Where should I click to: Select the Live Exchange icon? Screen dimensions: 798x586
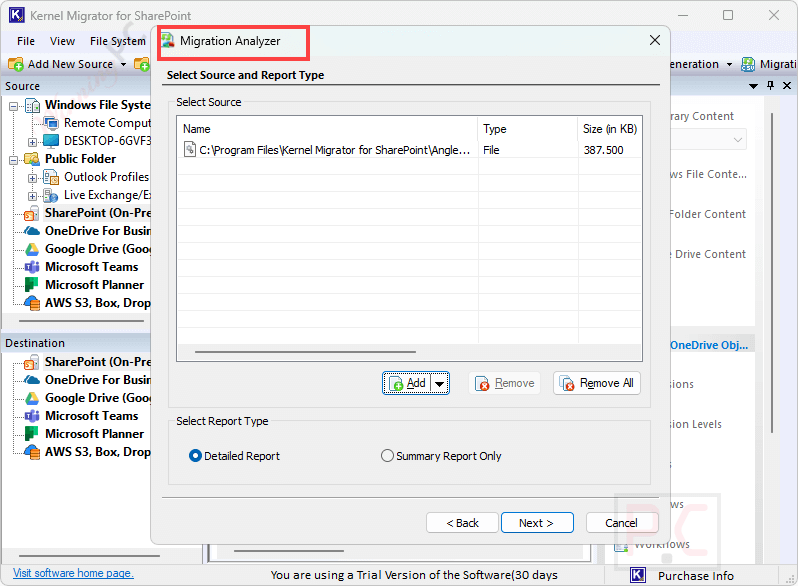pyautogui.click(x=51, y=196)
